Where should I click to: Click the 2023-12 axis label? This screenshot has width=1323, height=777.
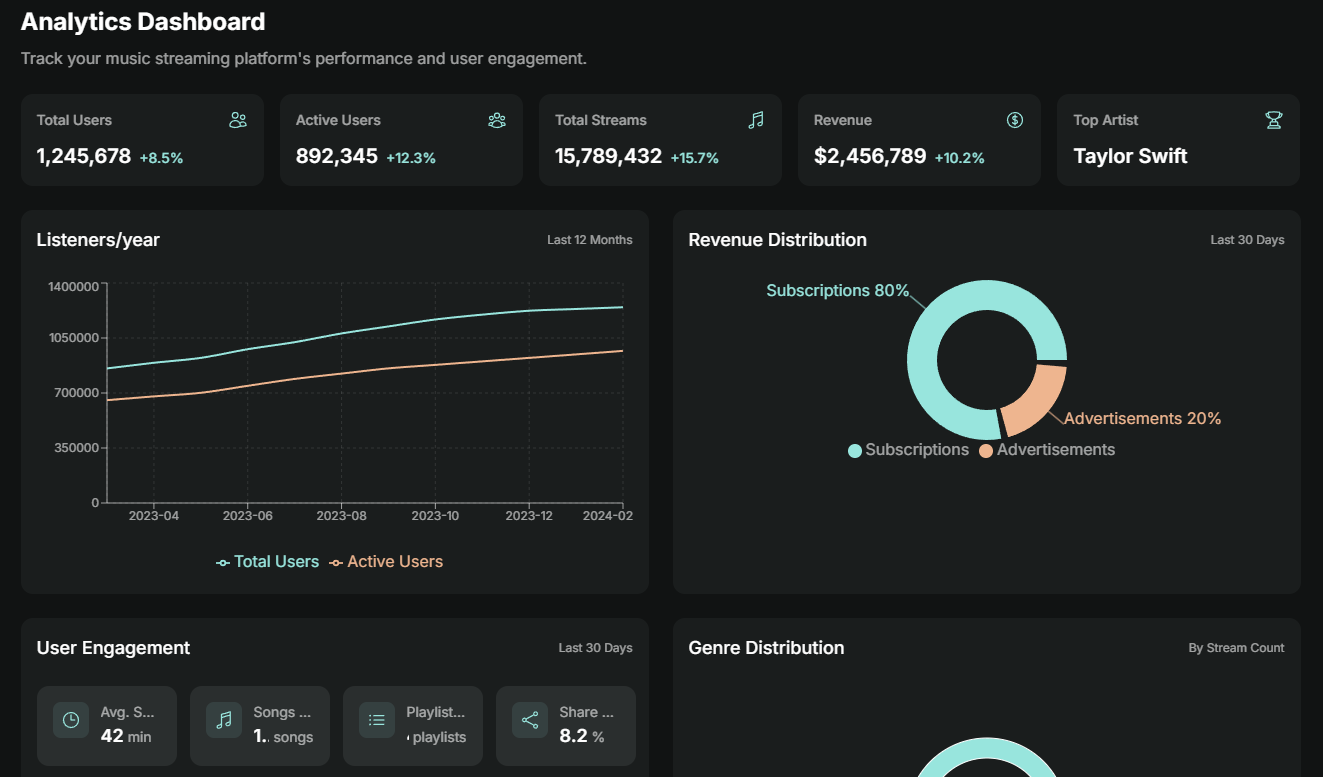[529, 516]
